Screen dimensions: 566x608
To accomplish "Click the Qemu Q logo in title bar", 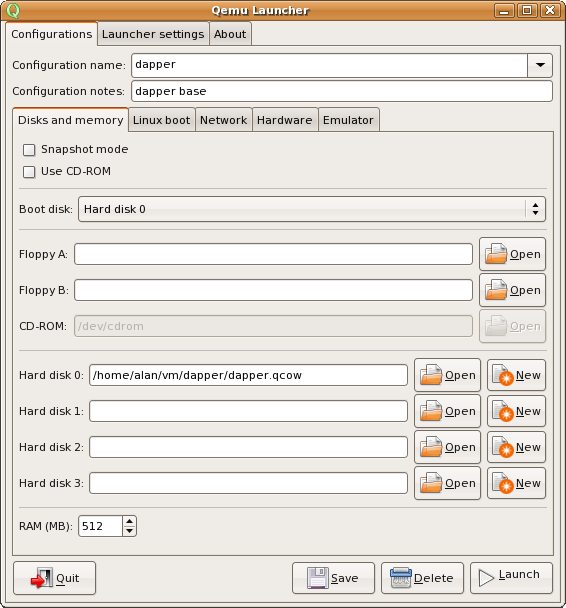I will tap(13, 10).
